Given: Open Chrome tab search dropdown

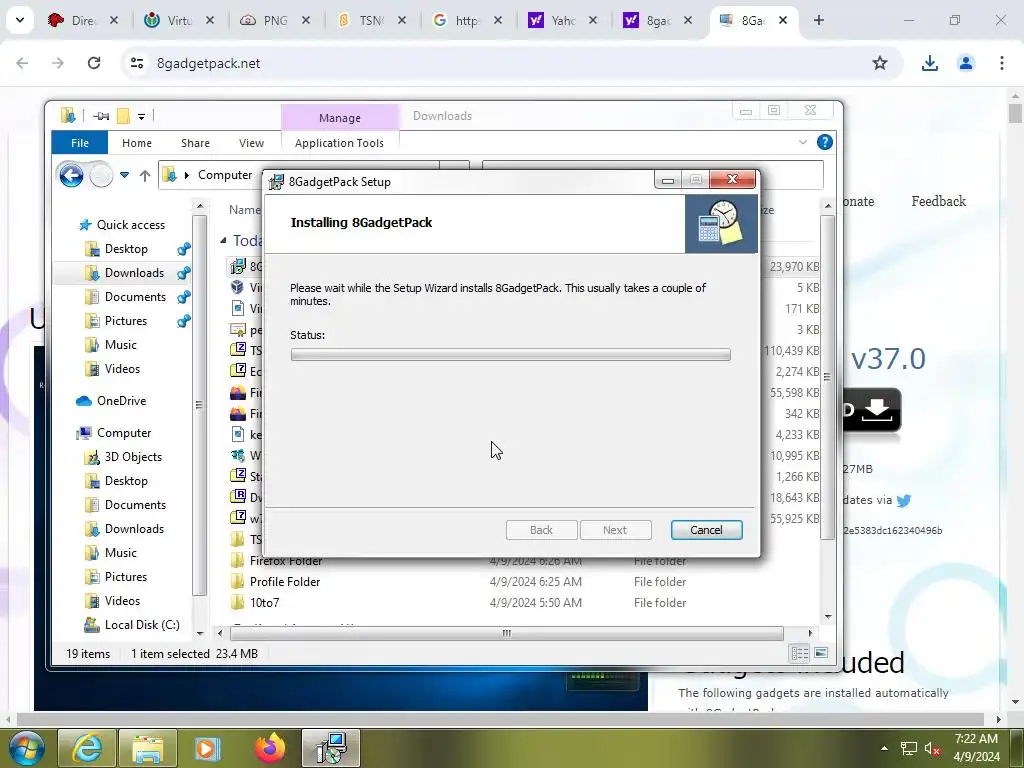Looking at the screenshot, I should (20, 20).
